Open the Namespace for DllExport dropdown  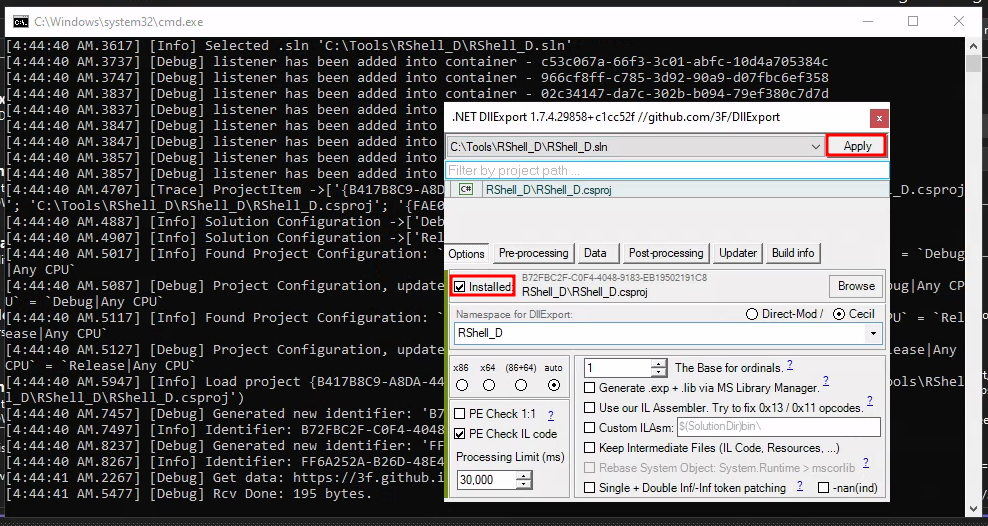874,333
